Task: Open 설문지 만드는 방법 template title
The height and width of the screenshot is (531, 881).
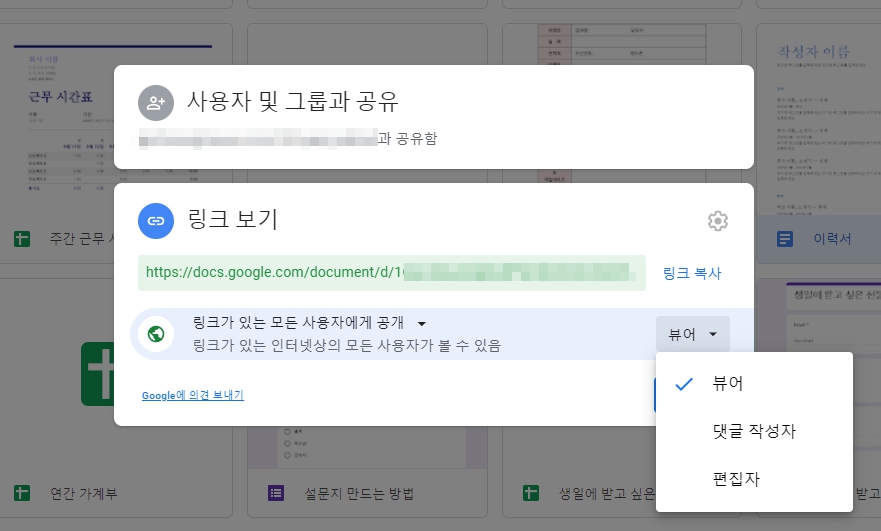Action: pos(359,493)
